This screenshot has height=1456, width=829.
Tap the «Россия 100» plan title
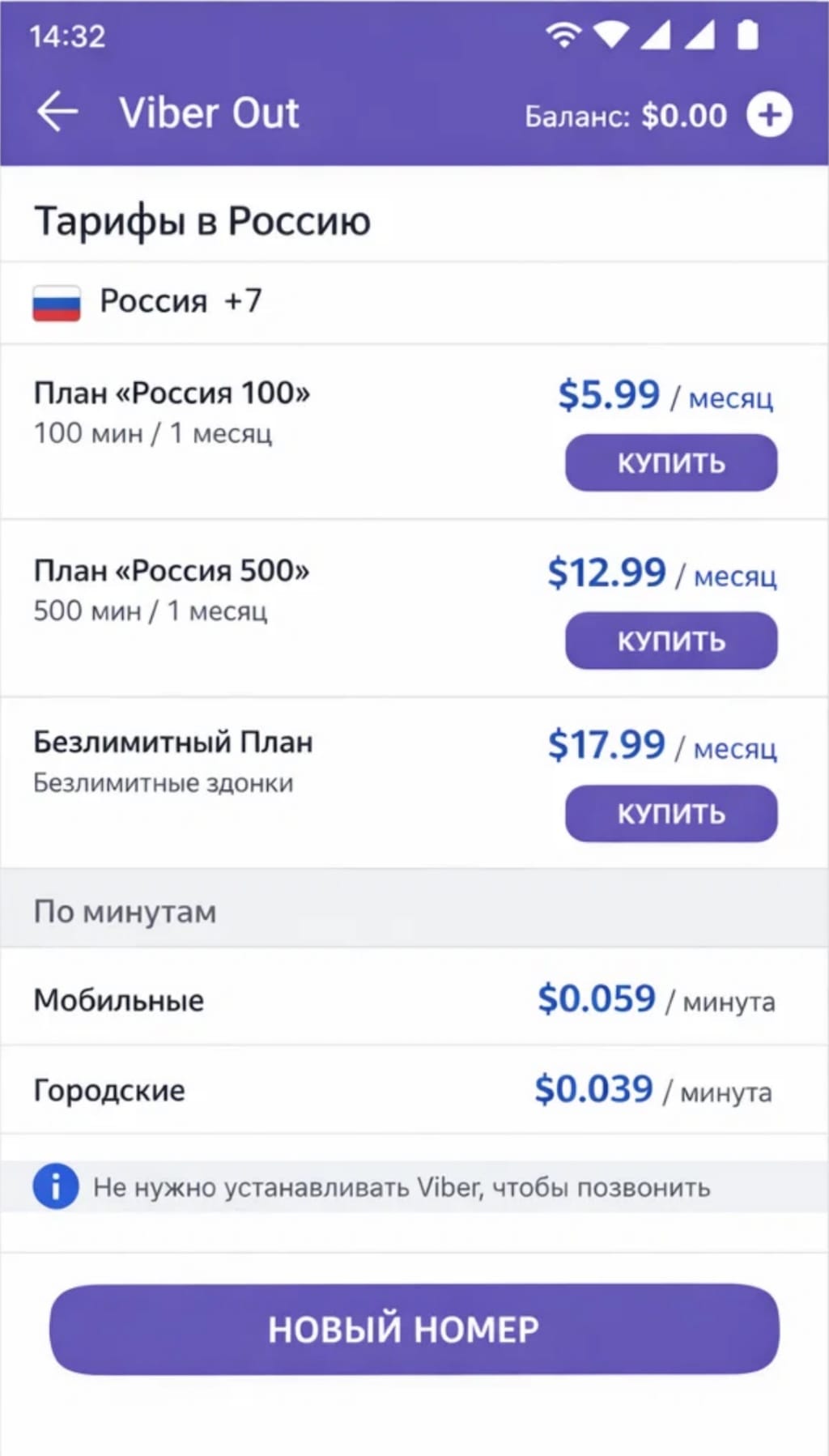pyautogui.click(x=172, y=394)
